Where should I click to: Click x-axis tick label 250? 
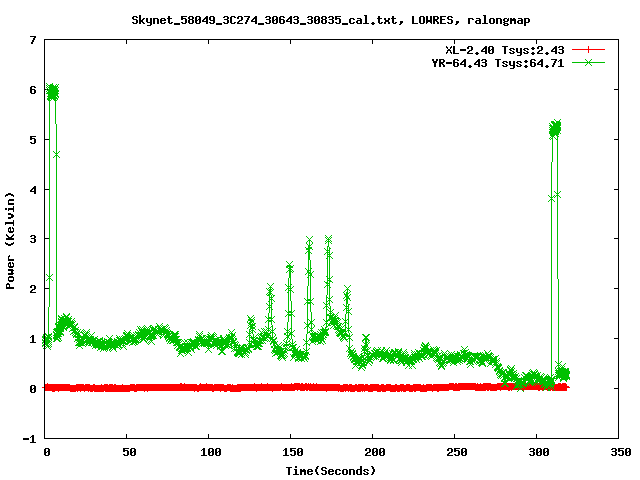coord(457,452)
